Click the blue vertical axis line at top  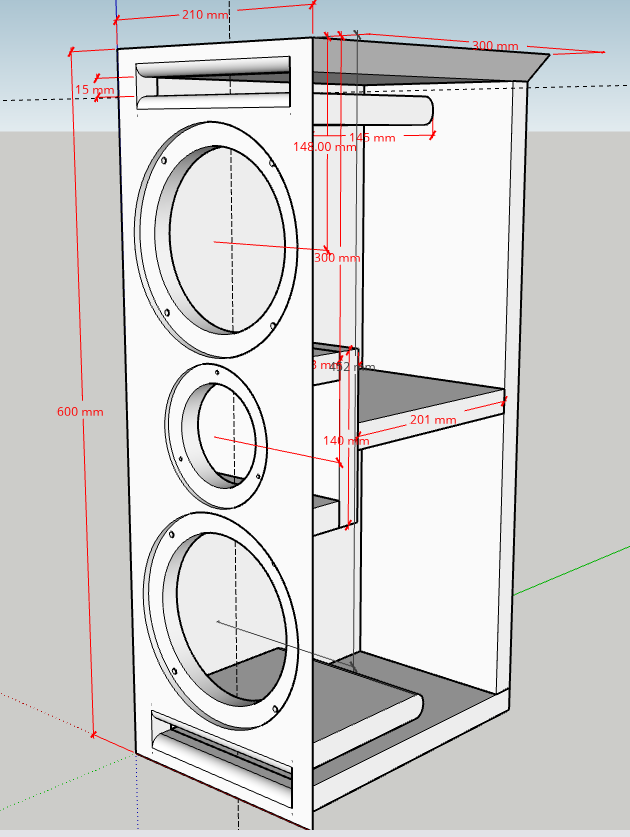[x=115, y=10]
